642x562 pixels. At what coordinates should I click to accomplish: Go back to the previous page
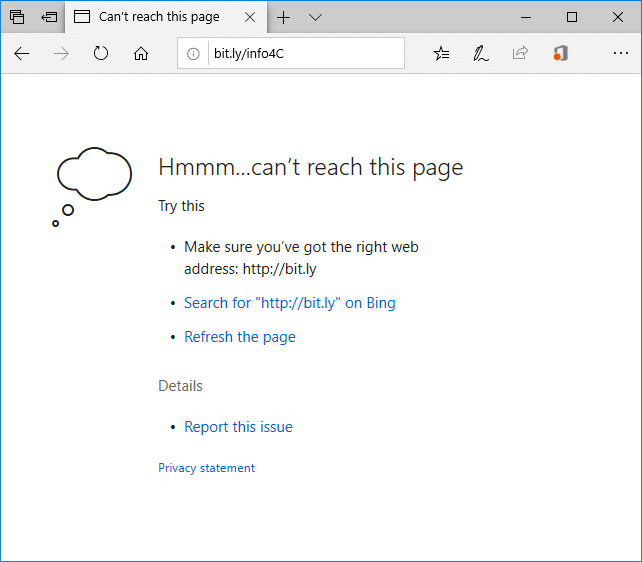pyautogui.click(x=22, y=54)
